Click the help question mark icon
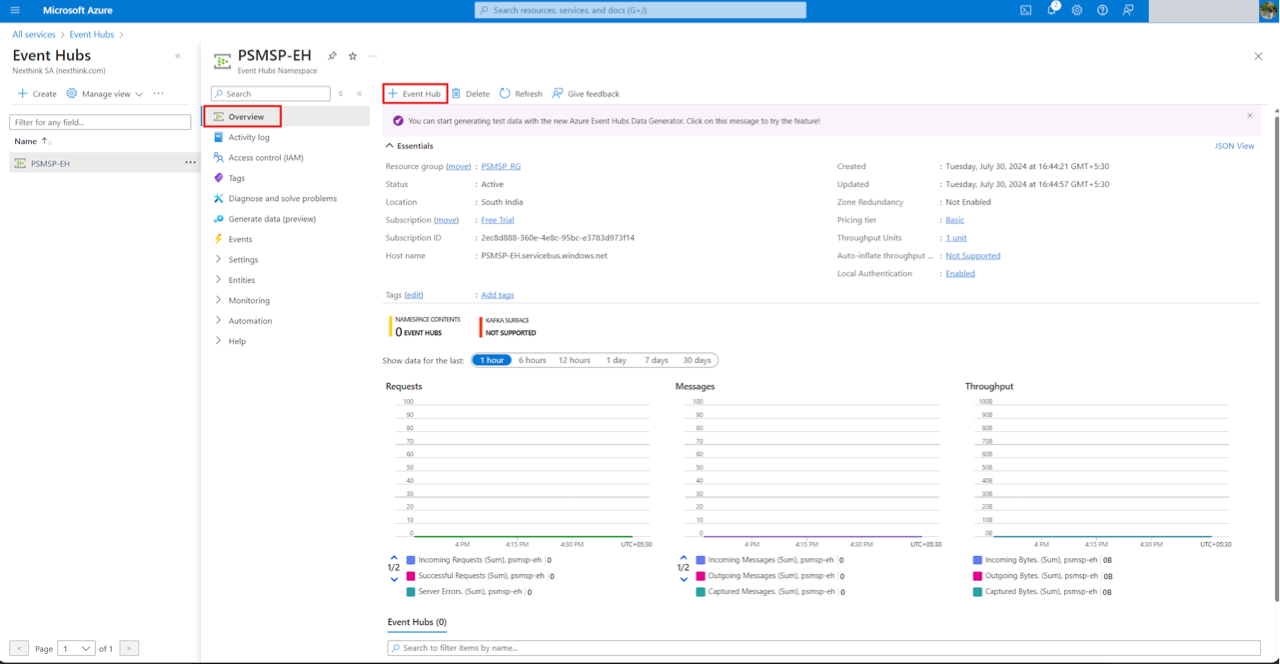The height and width of the screenshot is (664, 1280). pos(1102,10)
